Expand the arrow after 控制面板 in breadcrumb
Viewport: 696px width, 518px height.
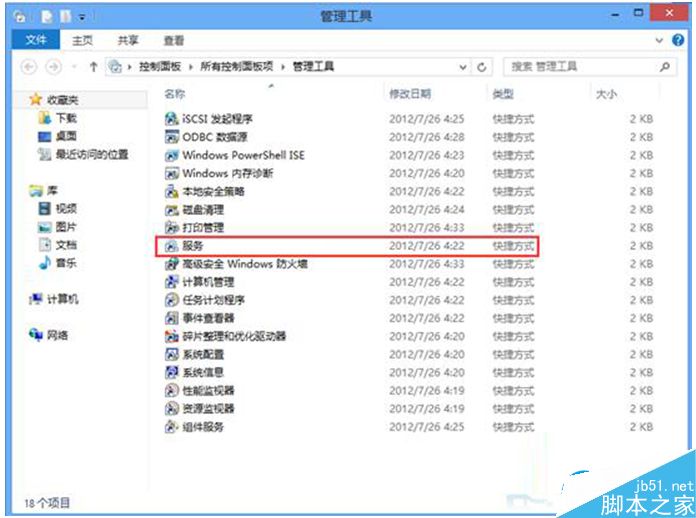click(191, 67)
